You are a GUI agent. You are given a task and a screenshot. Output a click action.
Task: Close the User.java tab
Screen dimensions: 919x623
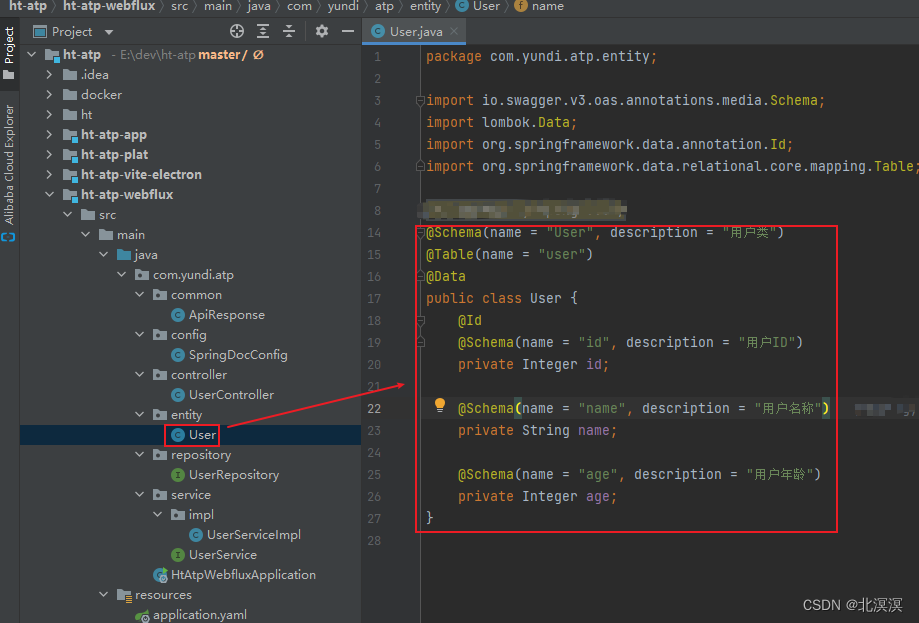455,31
